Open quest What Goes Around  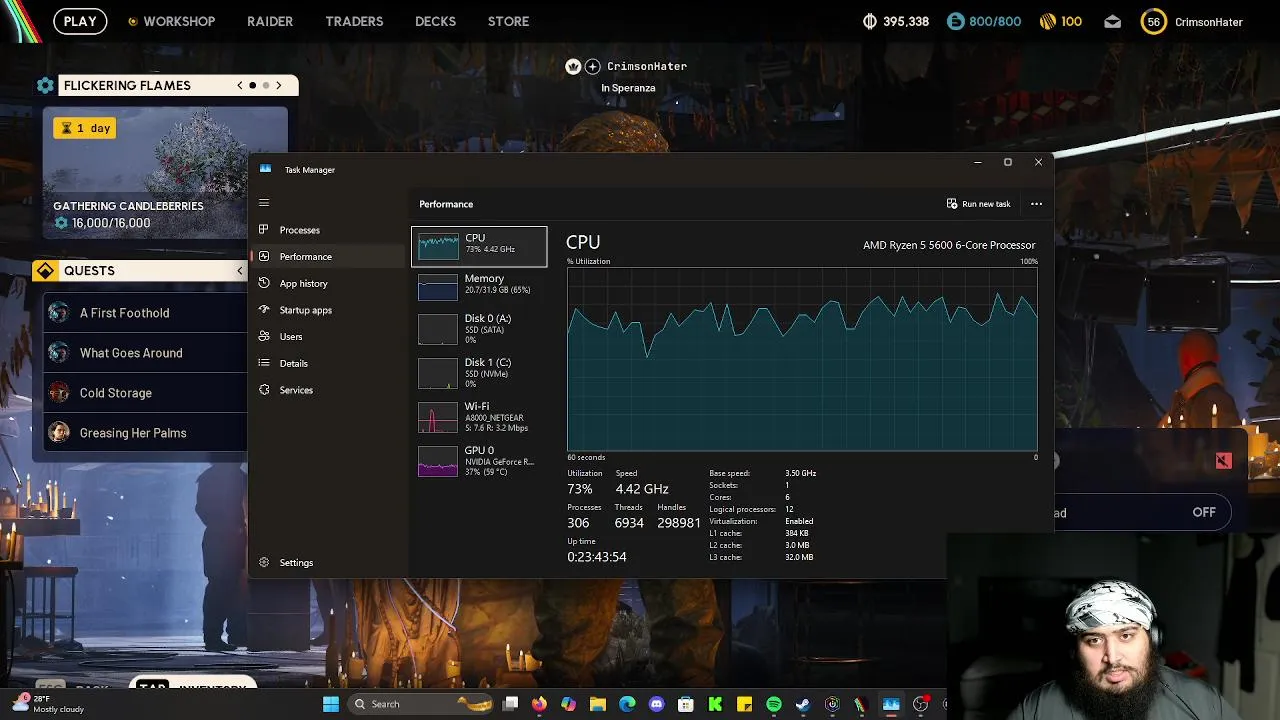(145, 353)
